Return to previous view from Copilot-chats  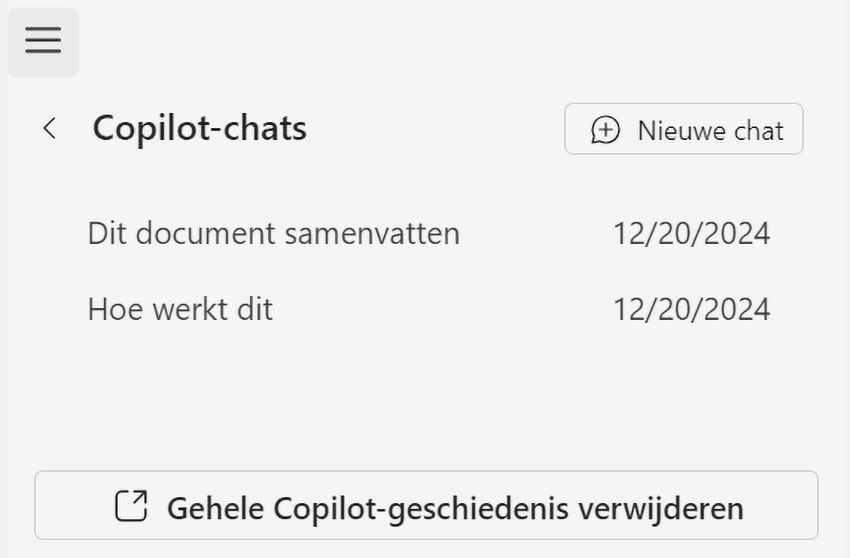(x=49, y=128)
